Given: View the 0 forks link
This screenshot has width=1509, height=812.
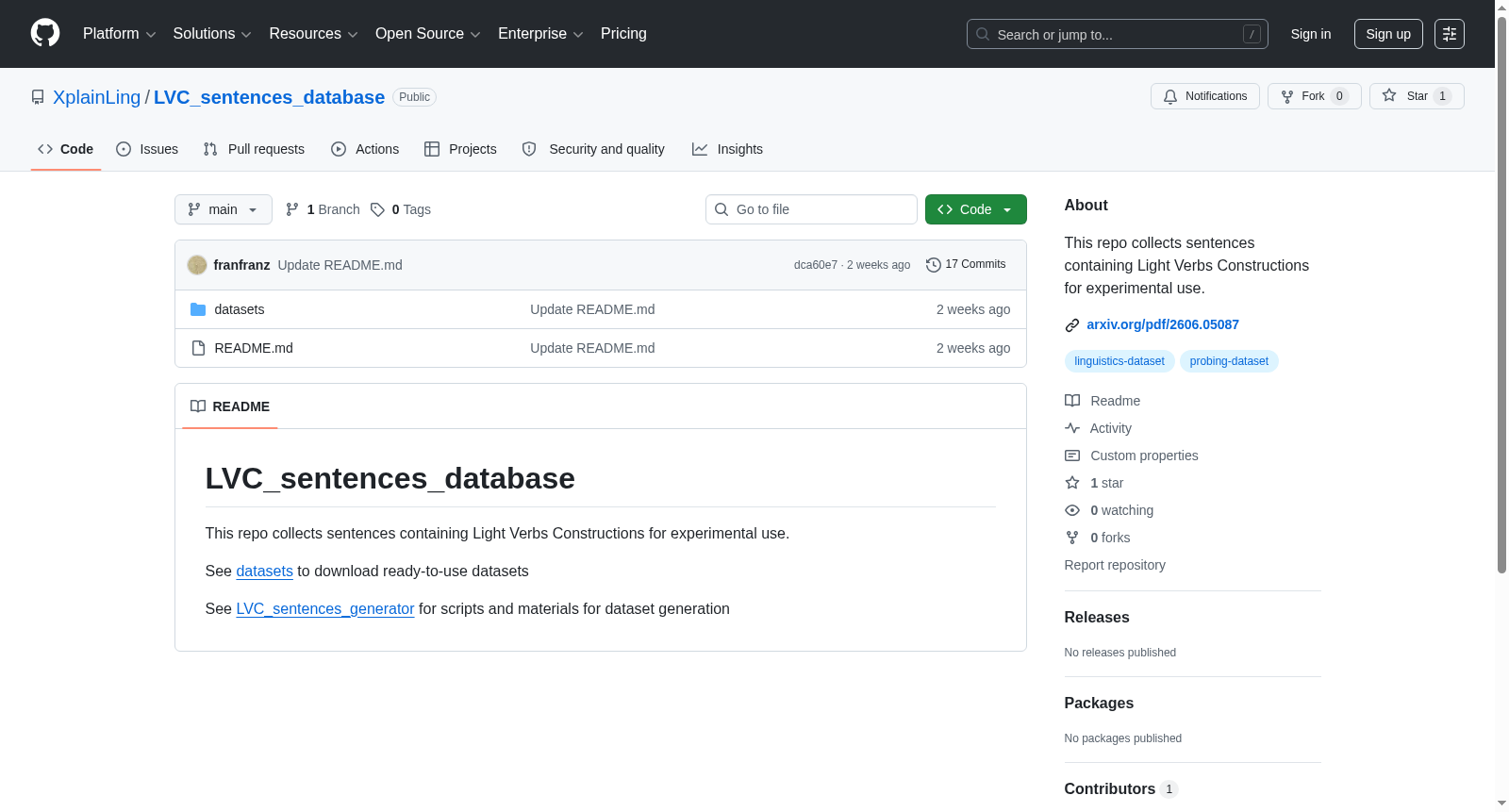Looking at the screenshot, I should tap(1098, 538).
